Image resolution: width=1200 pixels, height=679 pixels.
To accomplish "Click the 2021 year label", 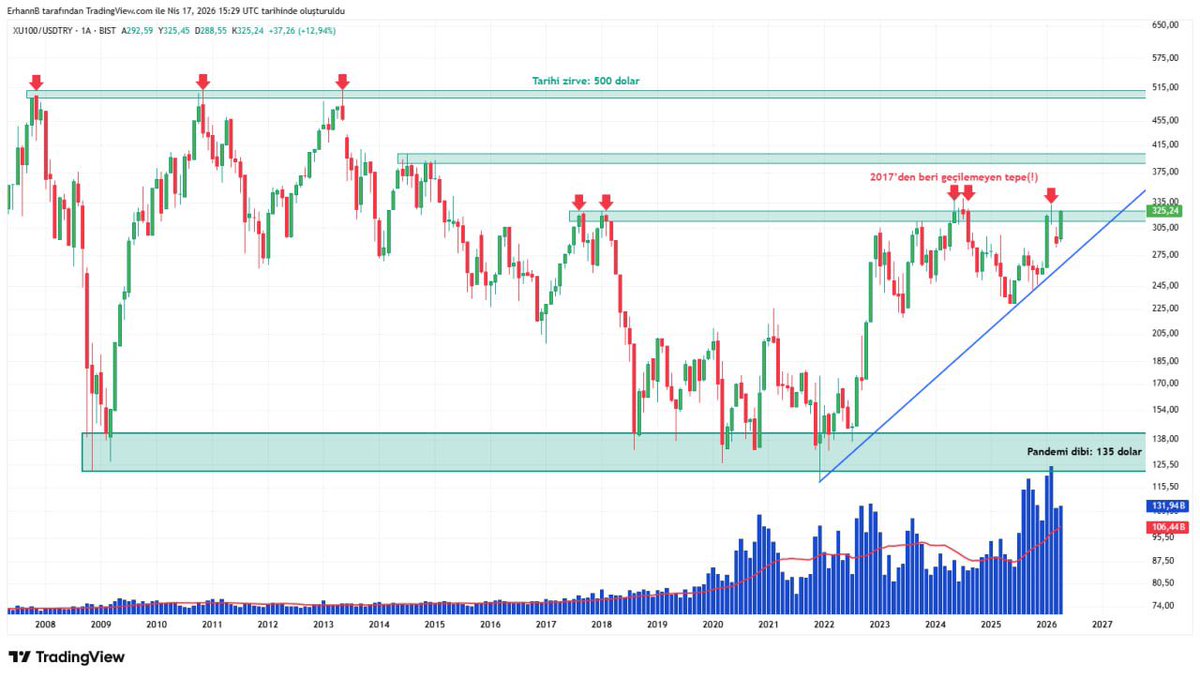I will pyautogui.click(x=768, y=624).
